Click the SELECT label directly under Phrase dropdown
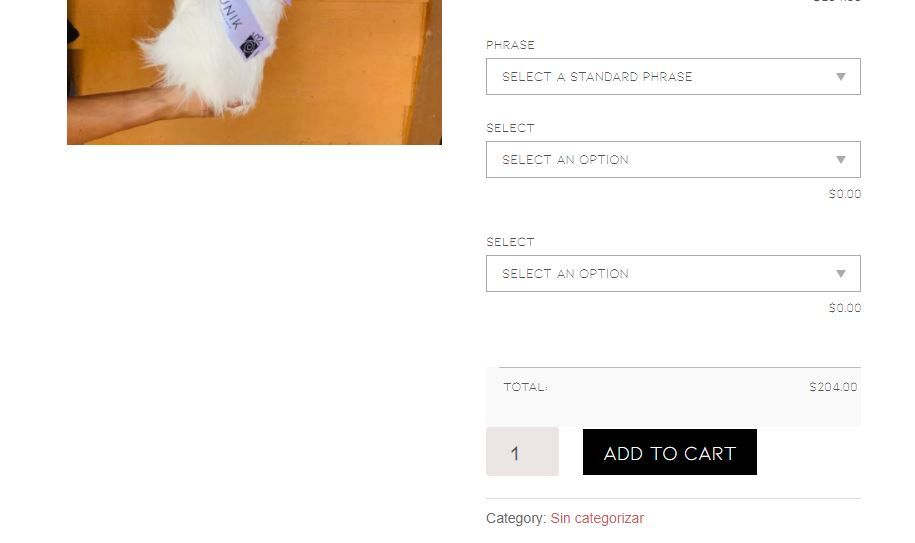This screenshot has width=915, height=543. click(x=510, y=128)
